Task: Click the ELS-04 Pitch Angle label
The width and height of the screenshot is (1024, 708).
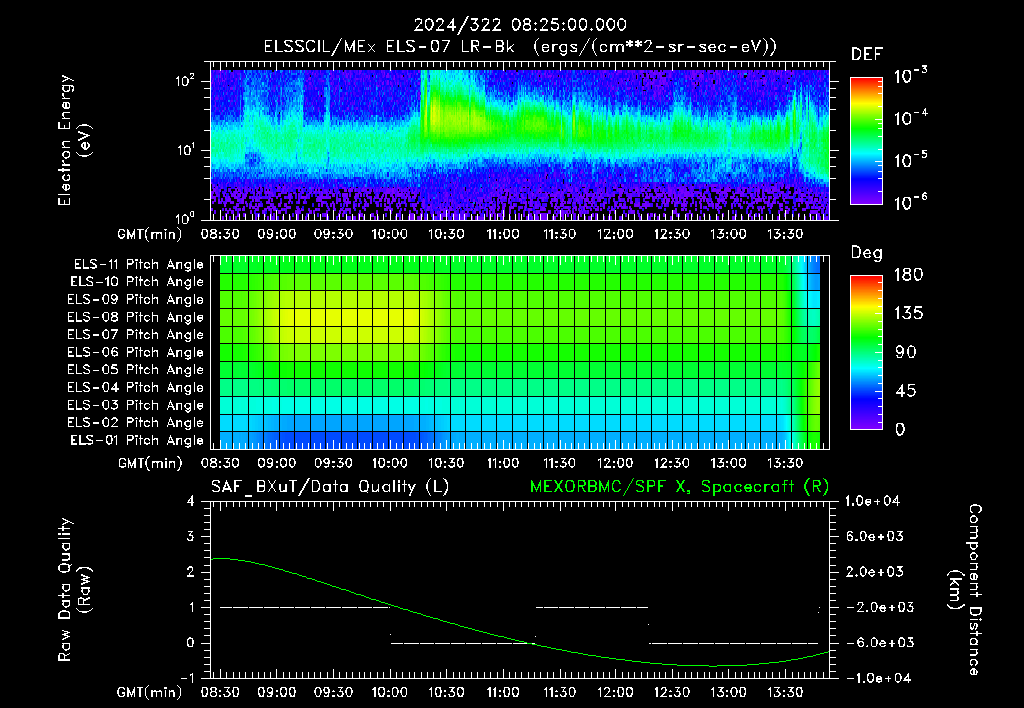Action: (x=136, y=387)
